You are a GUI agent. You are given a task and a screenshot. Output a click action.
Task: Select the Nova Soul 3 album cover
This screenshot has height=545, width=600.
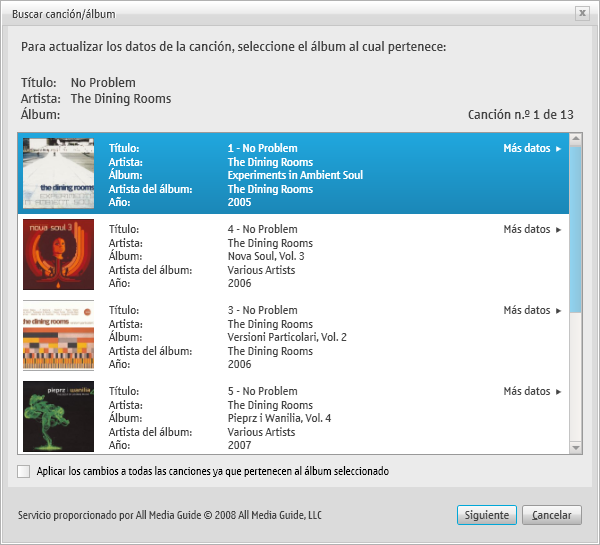point(58,255)
